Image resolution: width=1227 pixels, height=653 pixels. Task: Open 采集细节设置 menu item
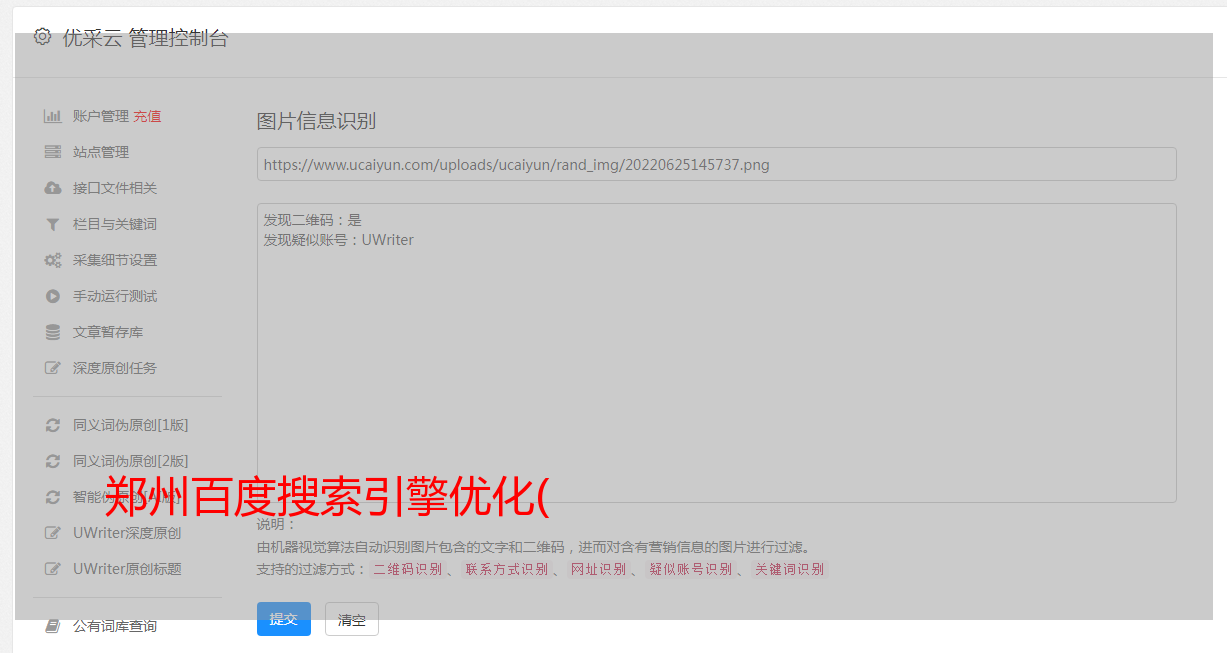pos(115,260)
